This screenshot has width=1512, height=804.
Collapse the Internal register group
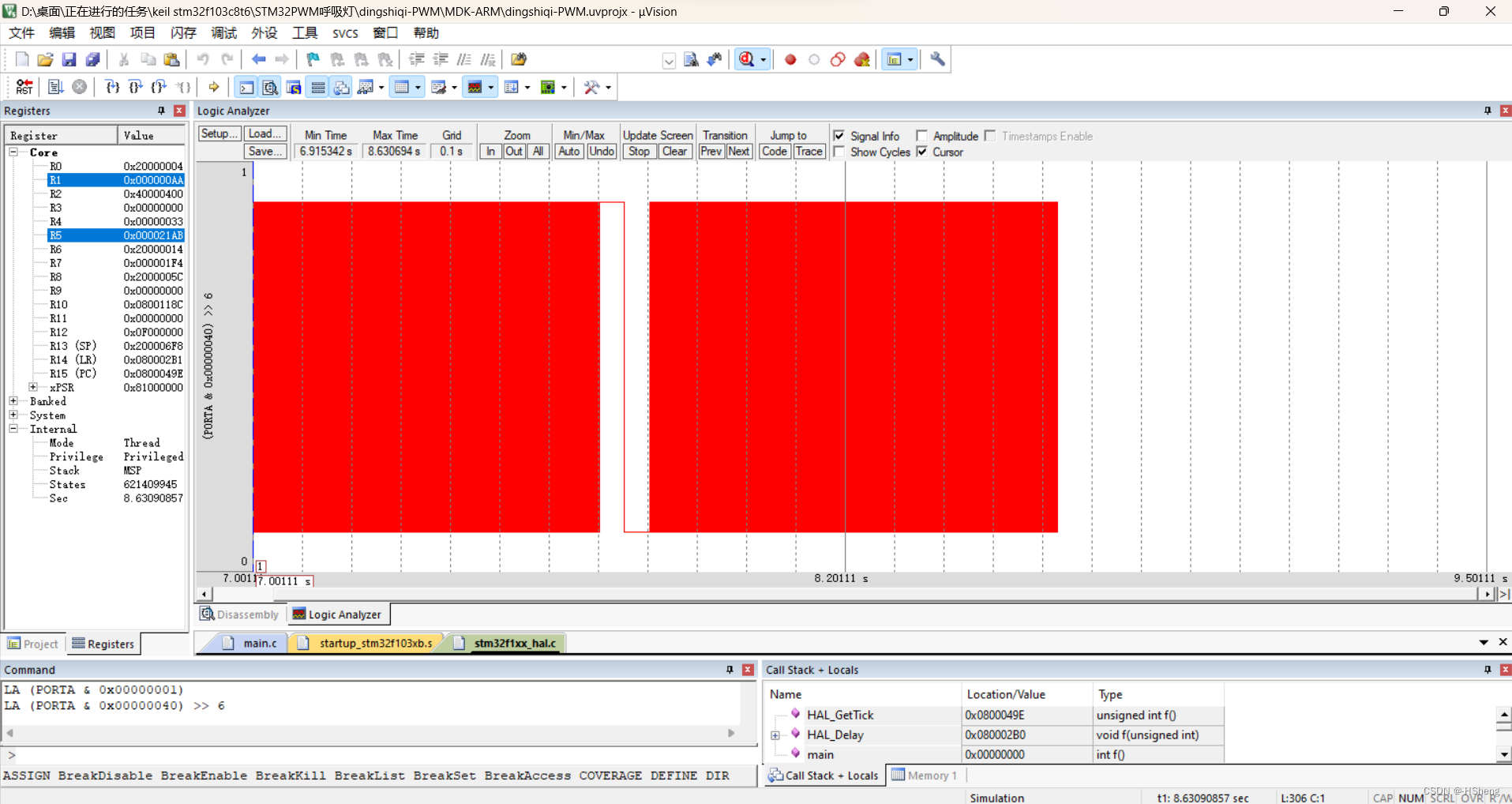tap(13, 429)
